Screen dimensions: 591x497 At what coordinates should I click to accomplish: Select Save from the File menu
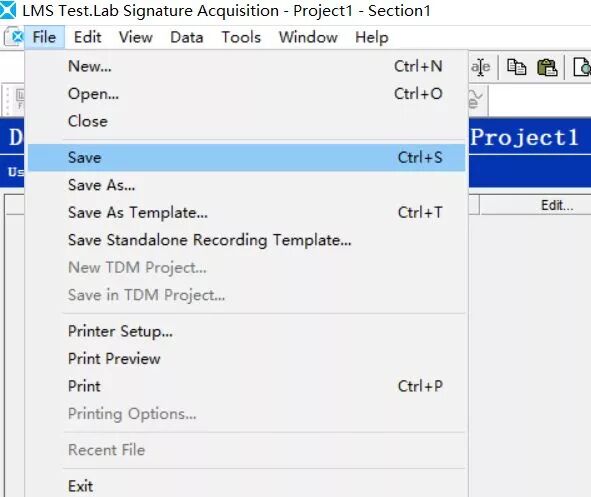(x=247, y=158)
